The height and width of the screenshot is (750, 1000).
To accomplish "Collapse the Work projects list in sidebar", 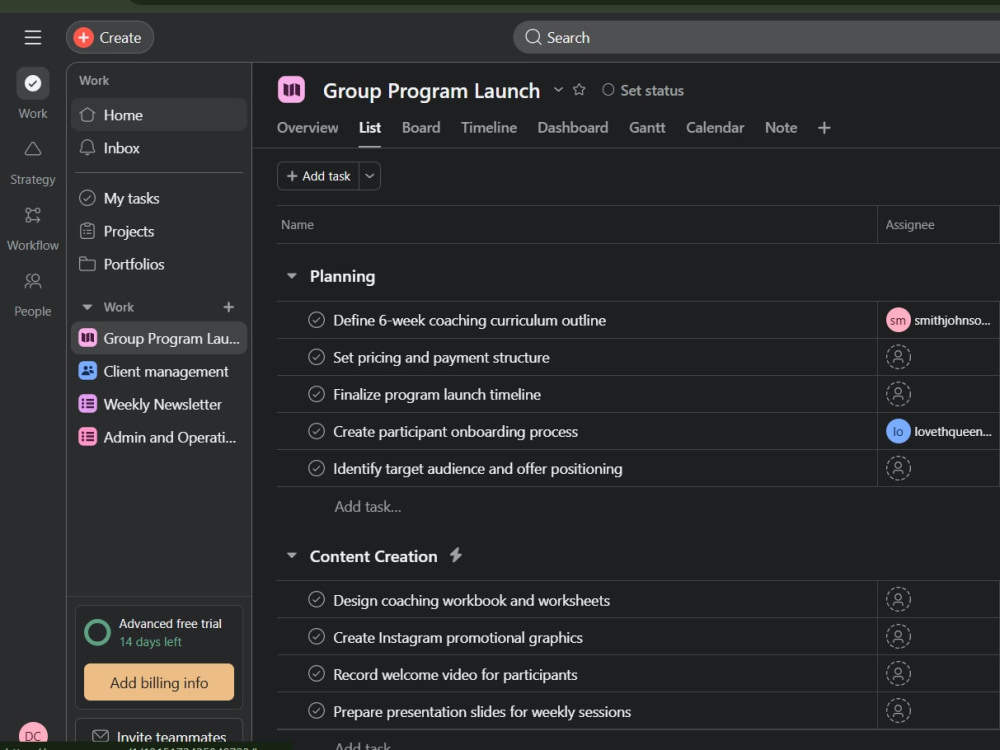I will 87,307.
